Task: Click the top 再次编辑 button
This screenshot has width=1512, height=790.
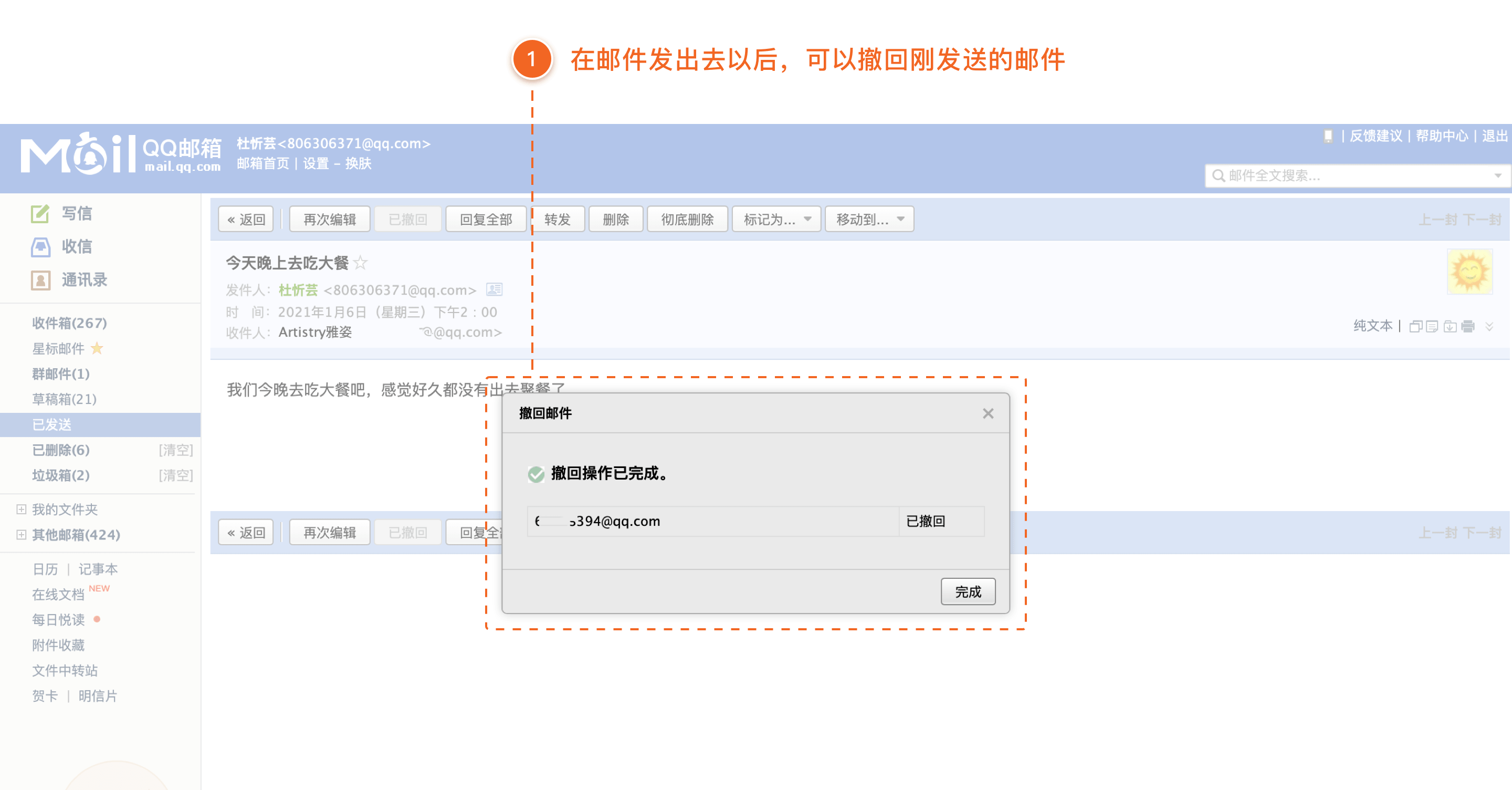Action: (x=329, y=219)
